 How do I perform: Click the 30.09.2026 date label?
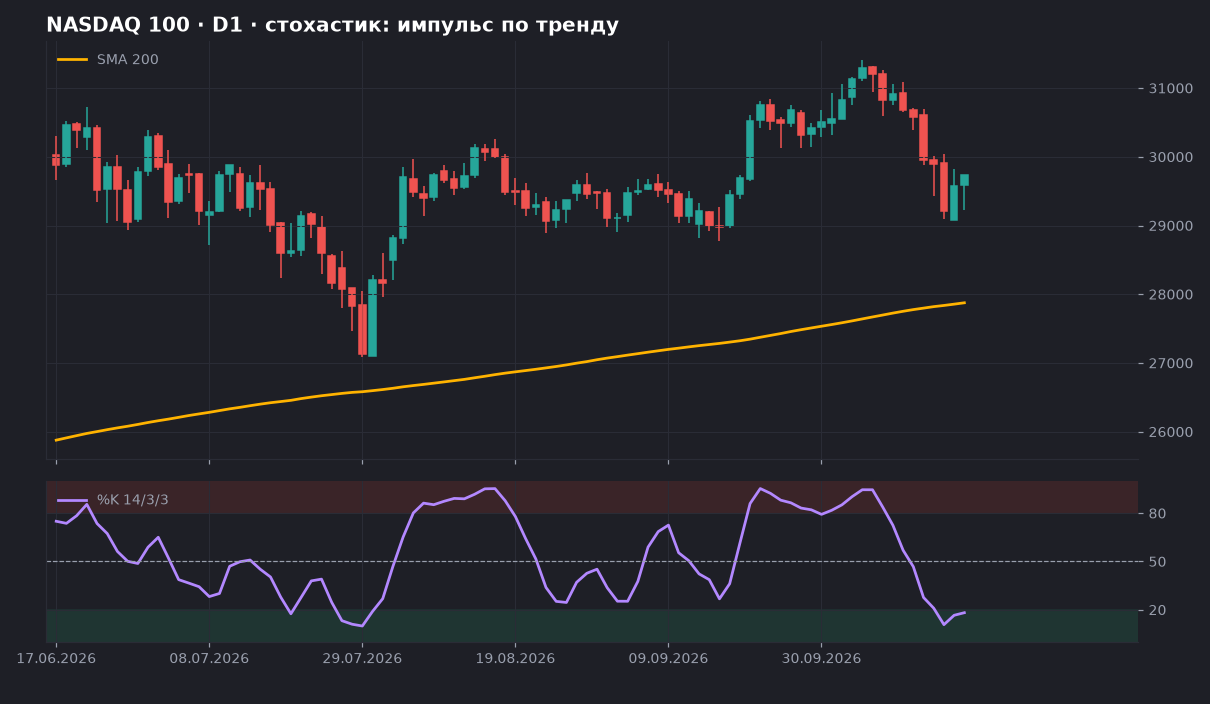[821, 659]
